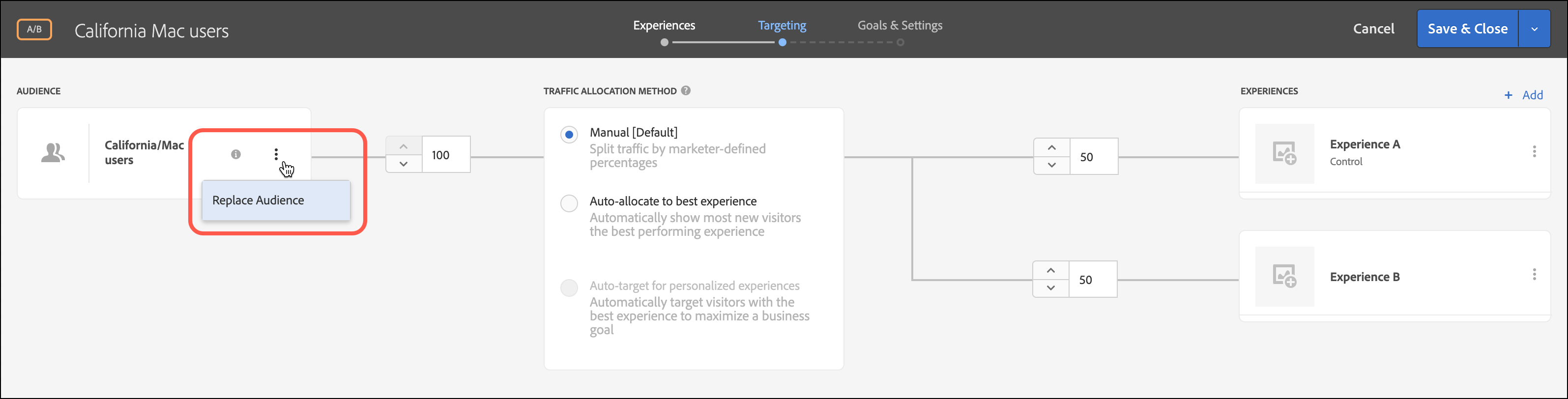
Task: Add a new experience
Action: [1524, 95]
